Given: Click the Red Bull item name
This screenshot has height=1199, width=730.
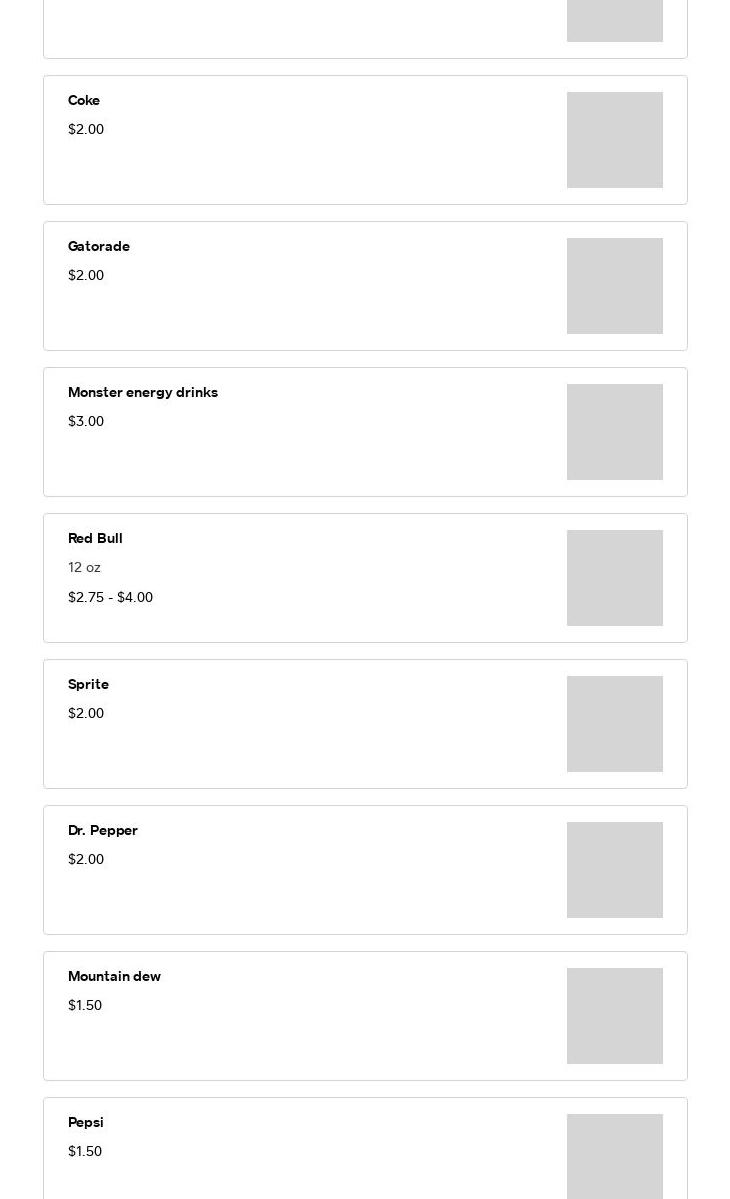Looking at the screenshot, I should [95, 539].
